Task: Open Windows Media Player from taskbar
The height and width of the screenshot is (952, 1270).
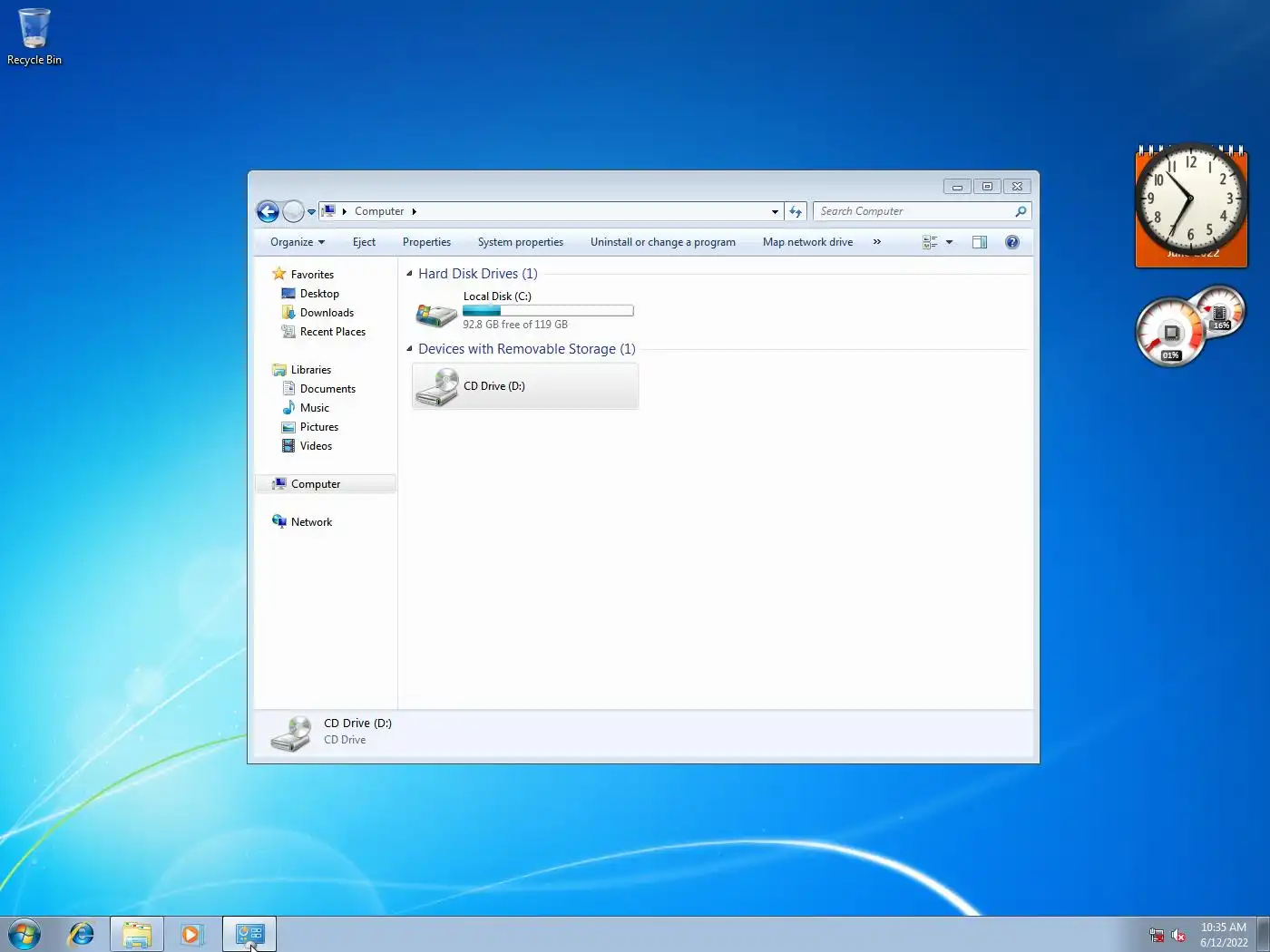Action: click(x=191, y=934)
